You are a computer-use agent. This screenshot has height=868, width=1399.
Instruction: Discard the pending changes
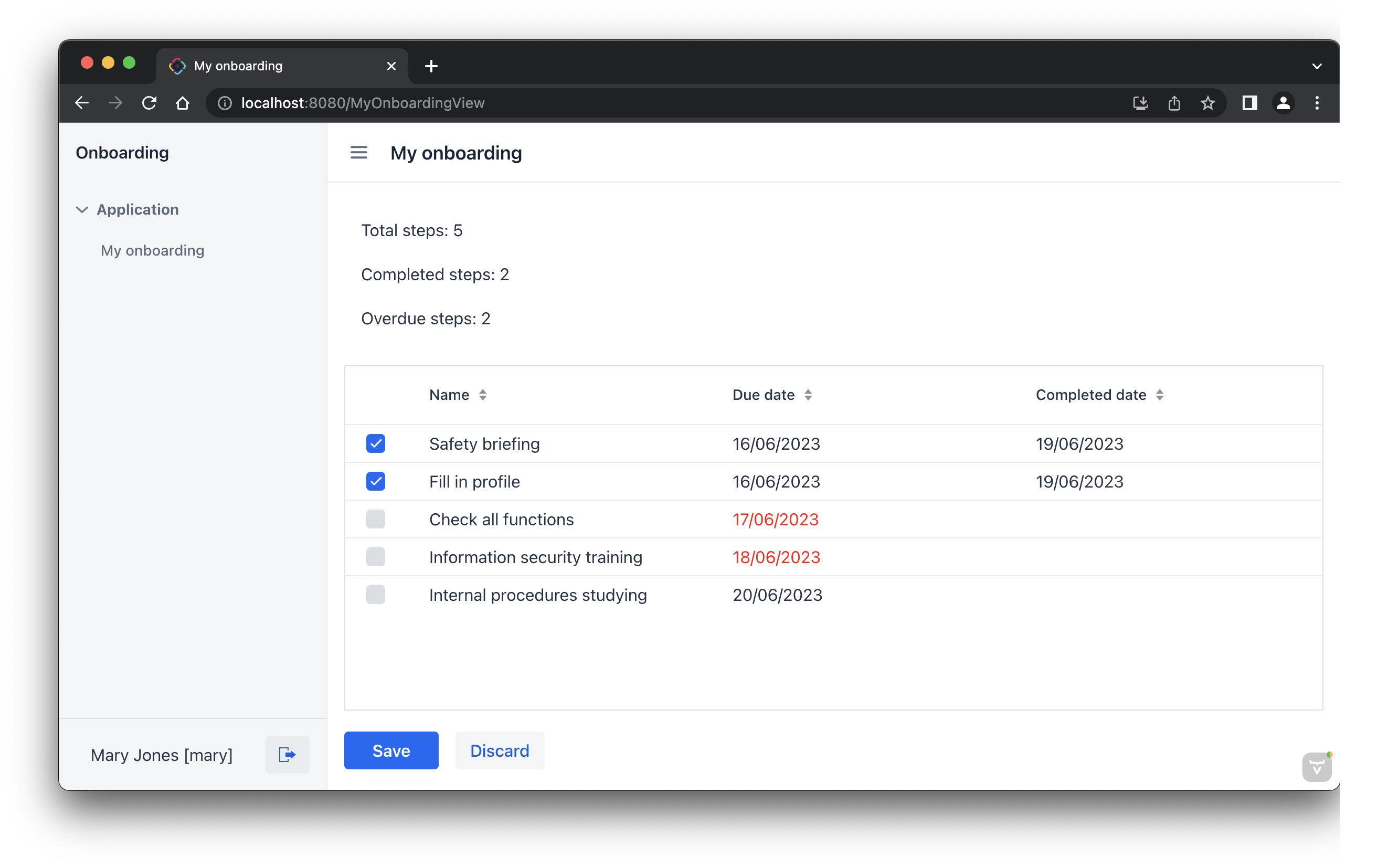(x=499, y=750)
